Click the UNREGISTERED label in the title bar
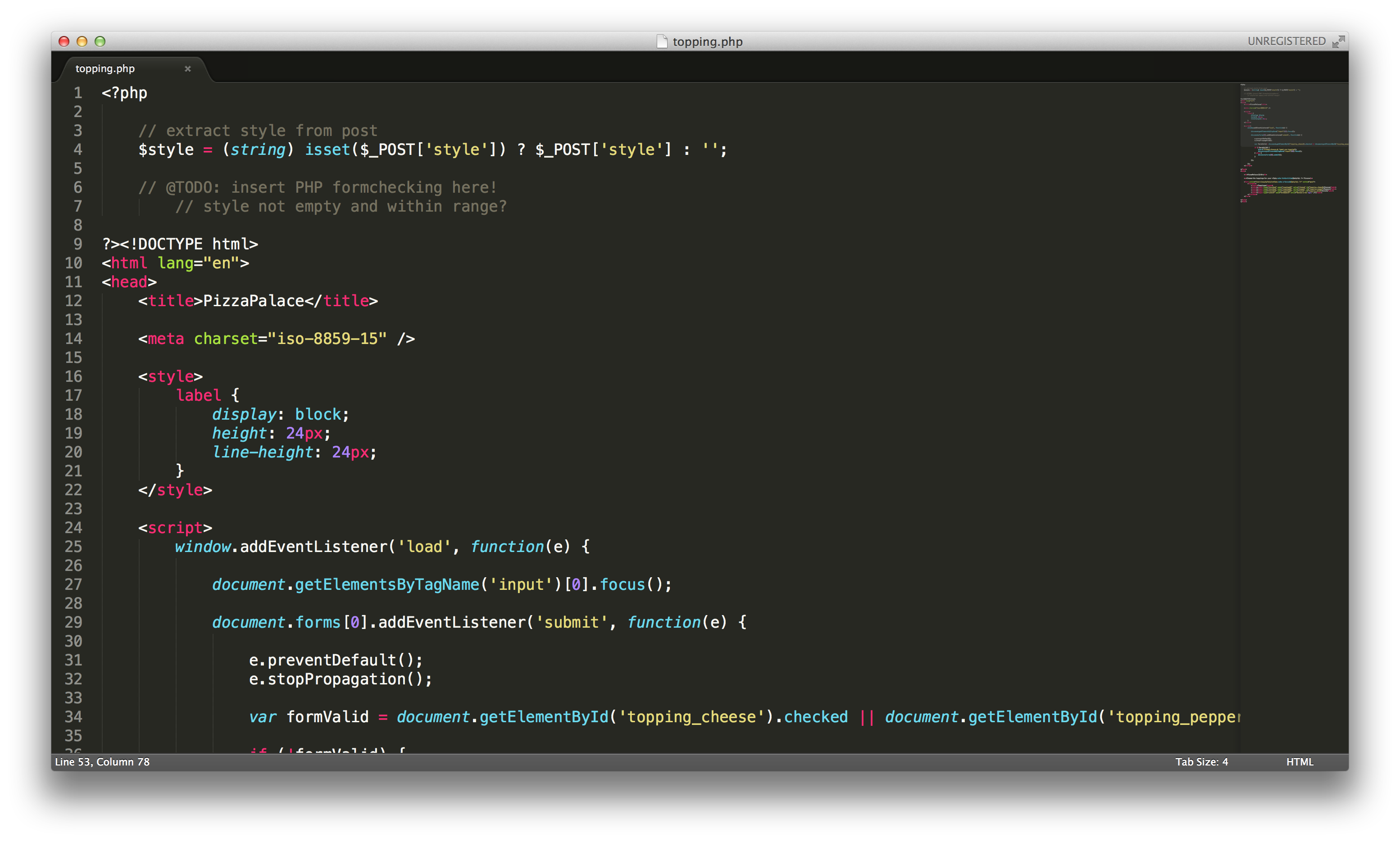This screenshot has width=1400, height=842. (x=1286, y=41)
